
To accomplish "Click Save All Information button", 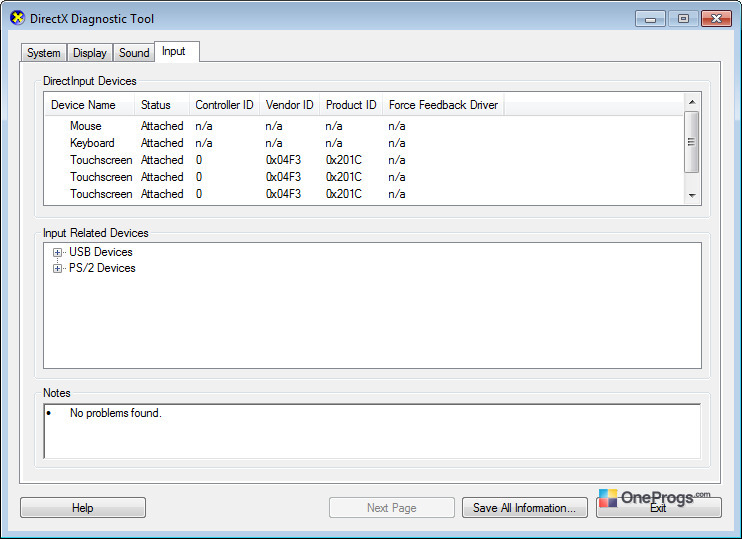I will [x=524, y=508].
